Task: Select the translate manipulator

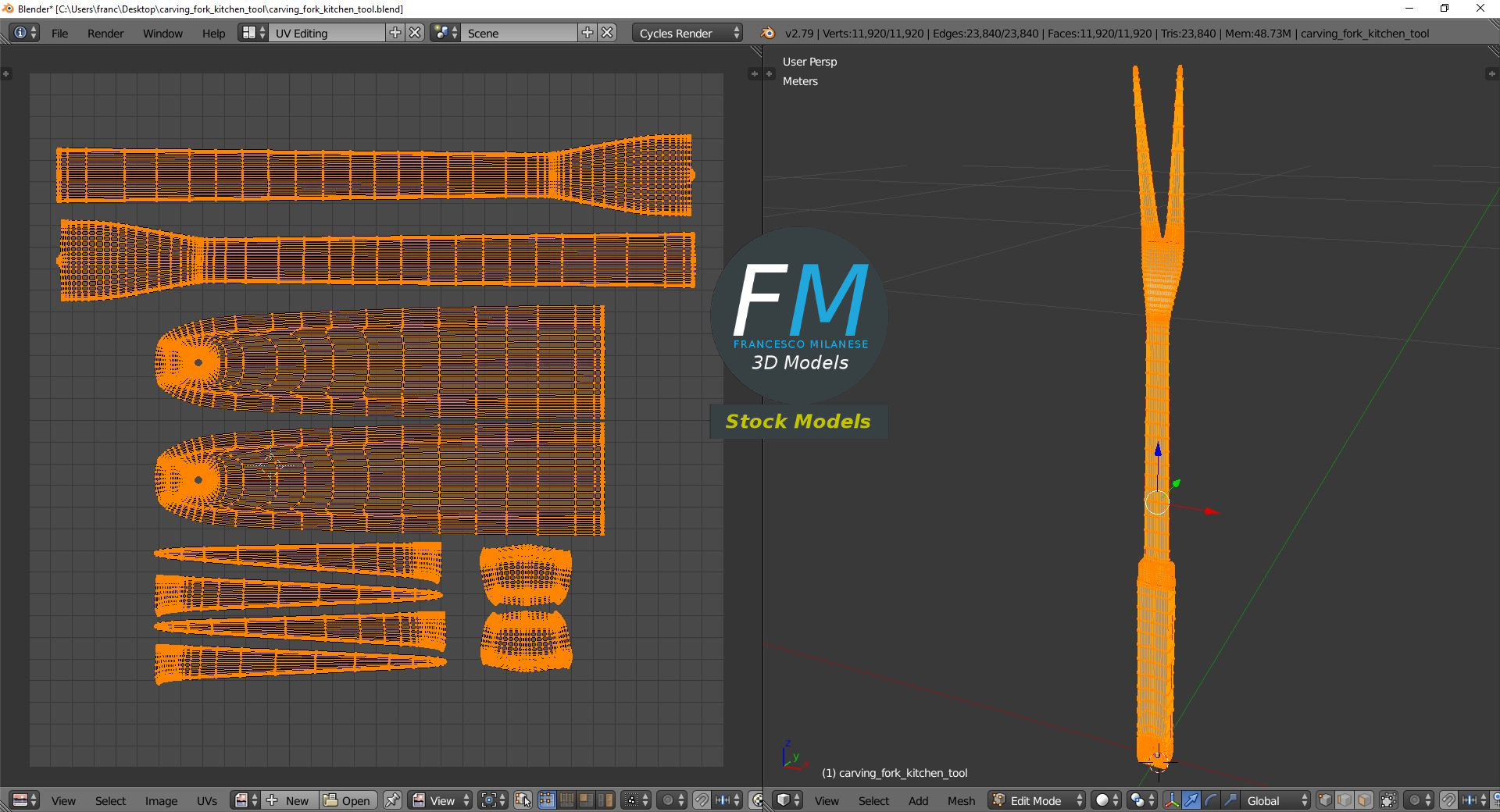Action: click(x=1191, y=800)
